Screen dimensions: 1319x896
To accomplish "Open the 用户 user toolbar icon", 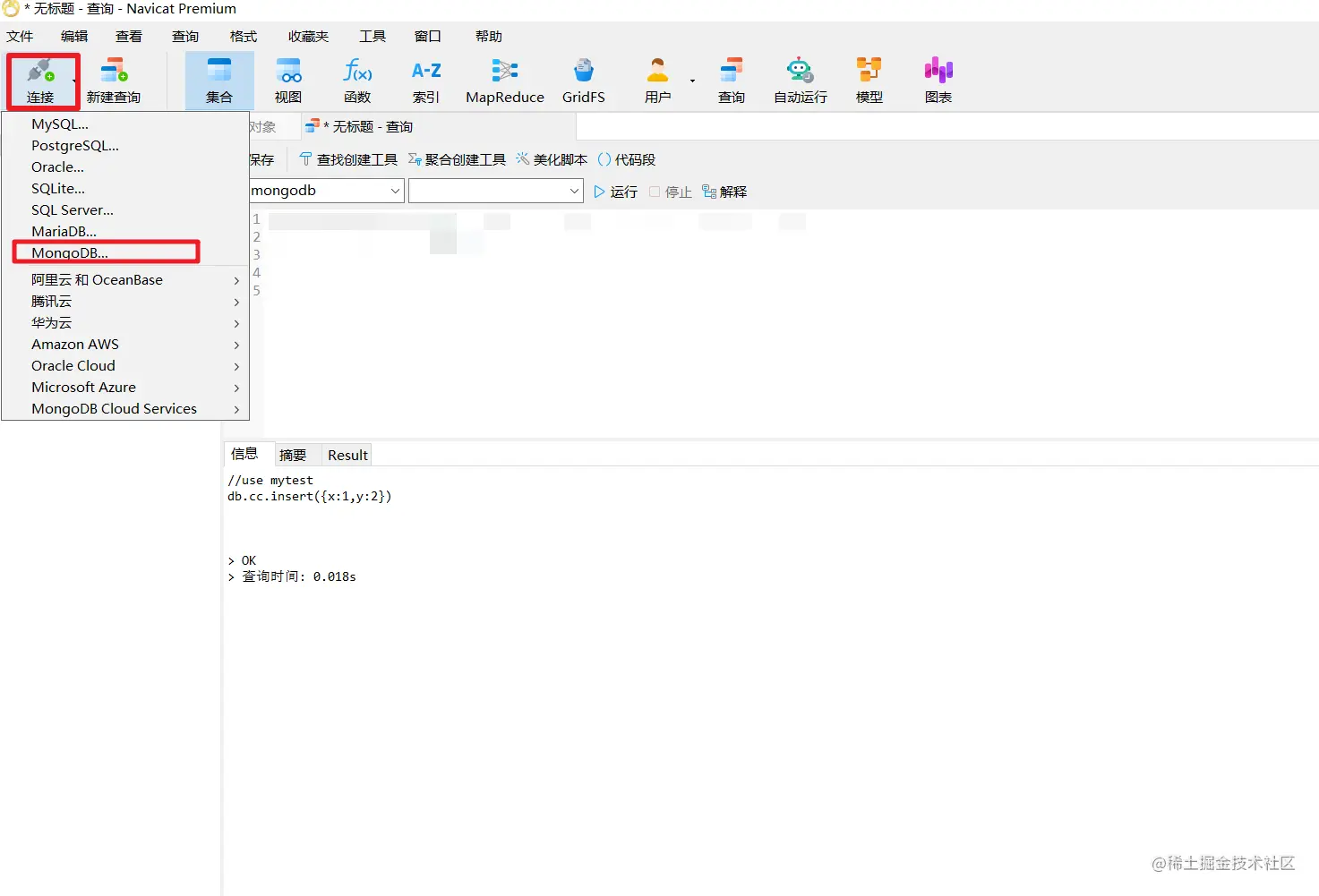I will click(x=658, y=81).
